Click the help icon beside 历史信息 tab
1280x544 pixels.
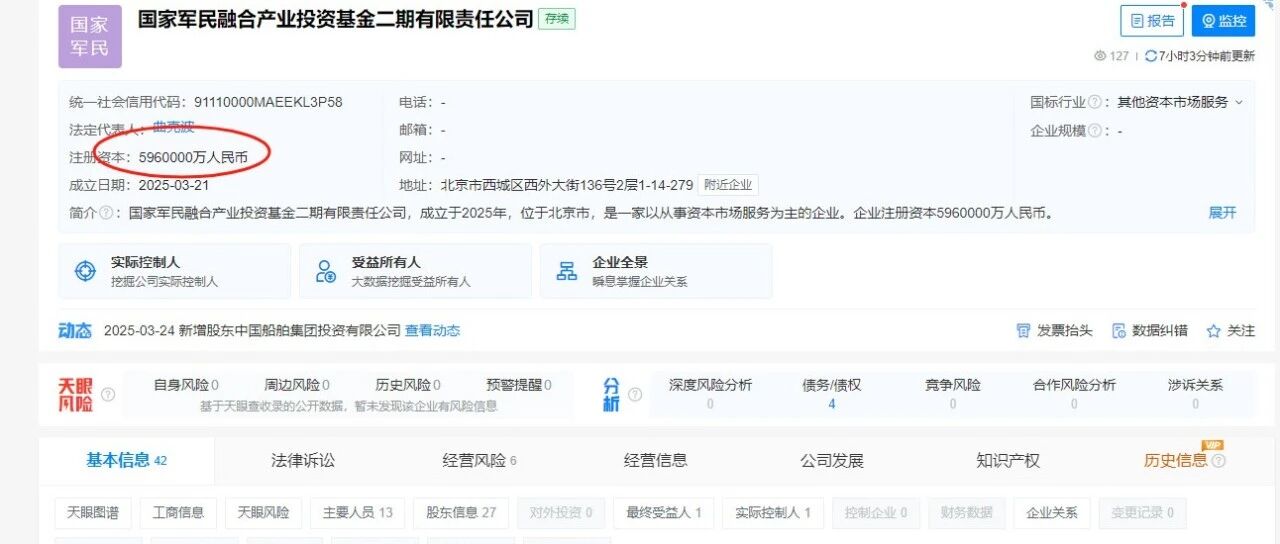pos(1218,461)
